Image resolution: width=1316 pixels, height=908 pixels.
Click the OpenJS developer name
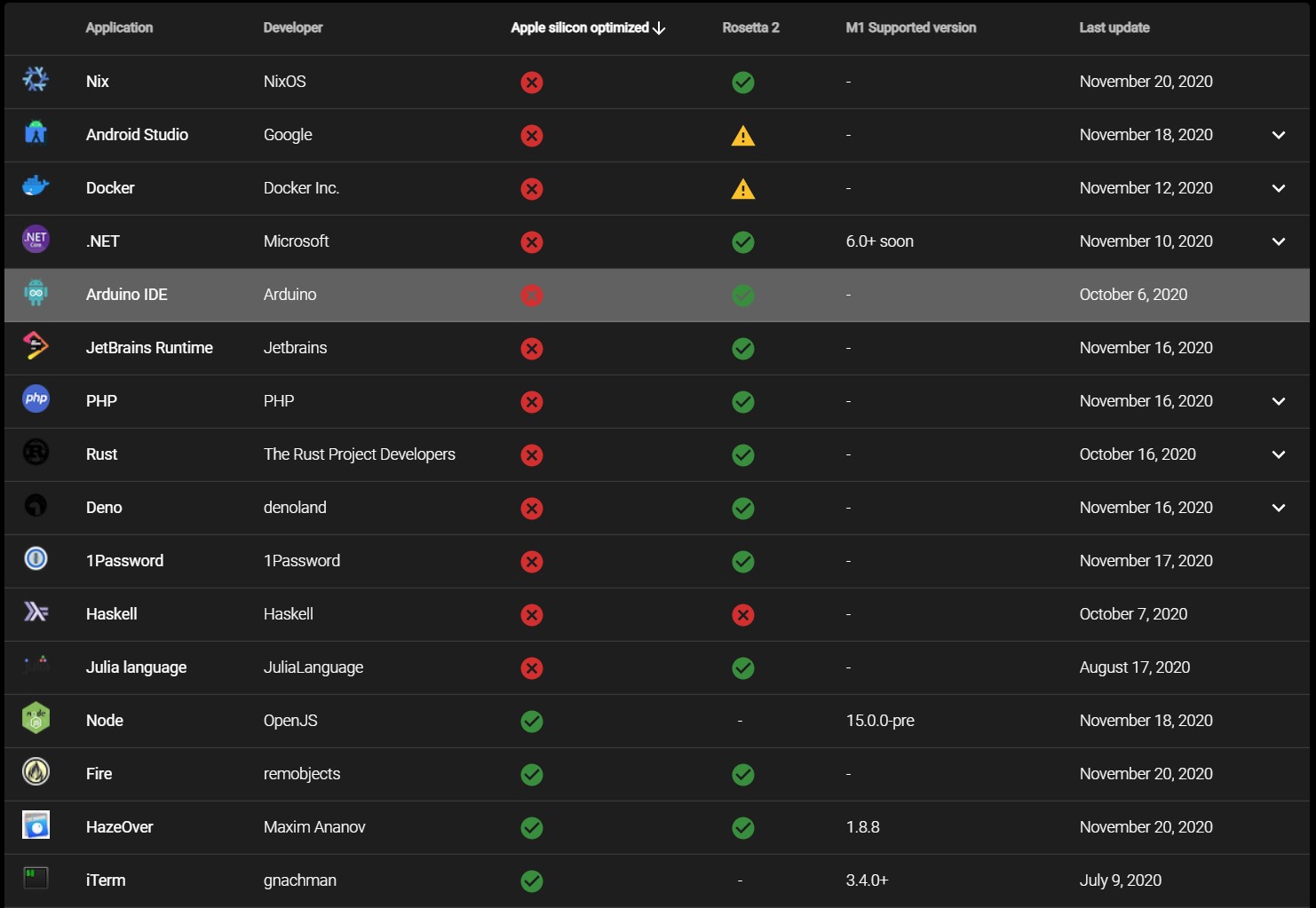coord(290,720)
